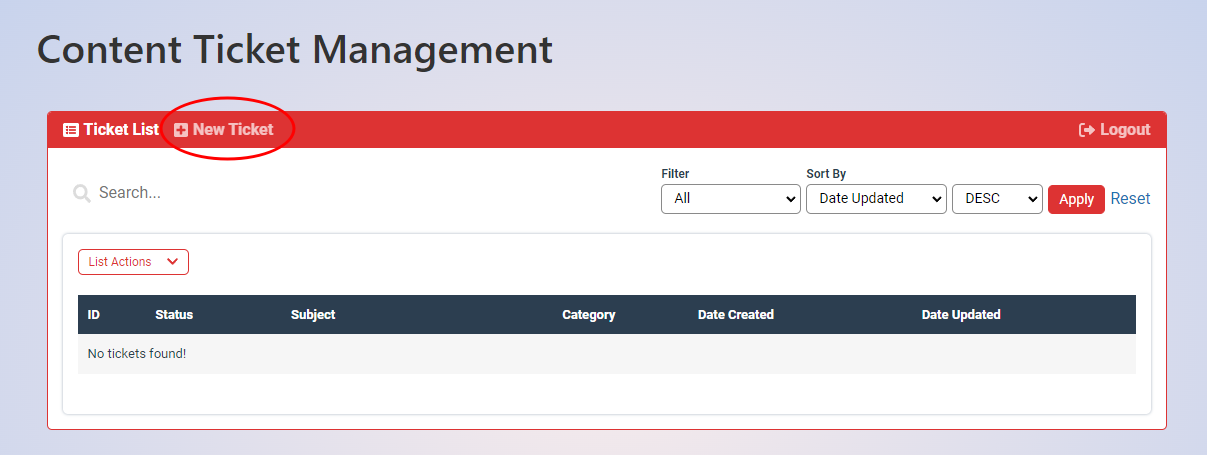Screen dimensions: 1207x455
Task: Expand the List Actions dropdown chevron
Action: point(172,262)
